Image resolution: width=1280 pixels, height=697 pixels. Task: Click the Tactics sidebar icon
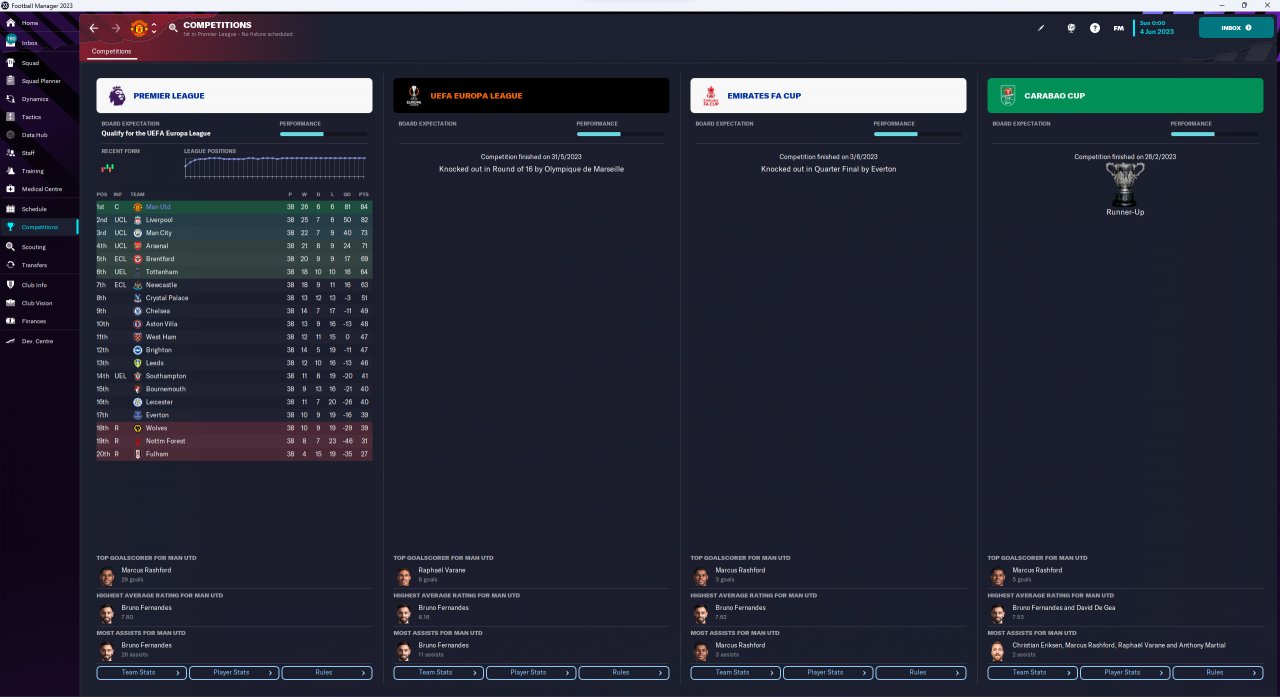coord(10,117)
